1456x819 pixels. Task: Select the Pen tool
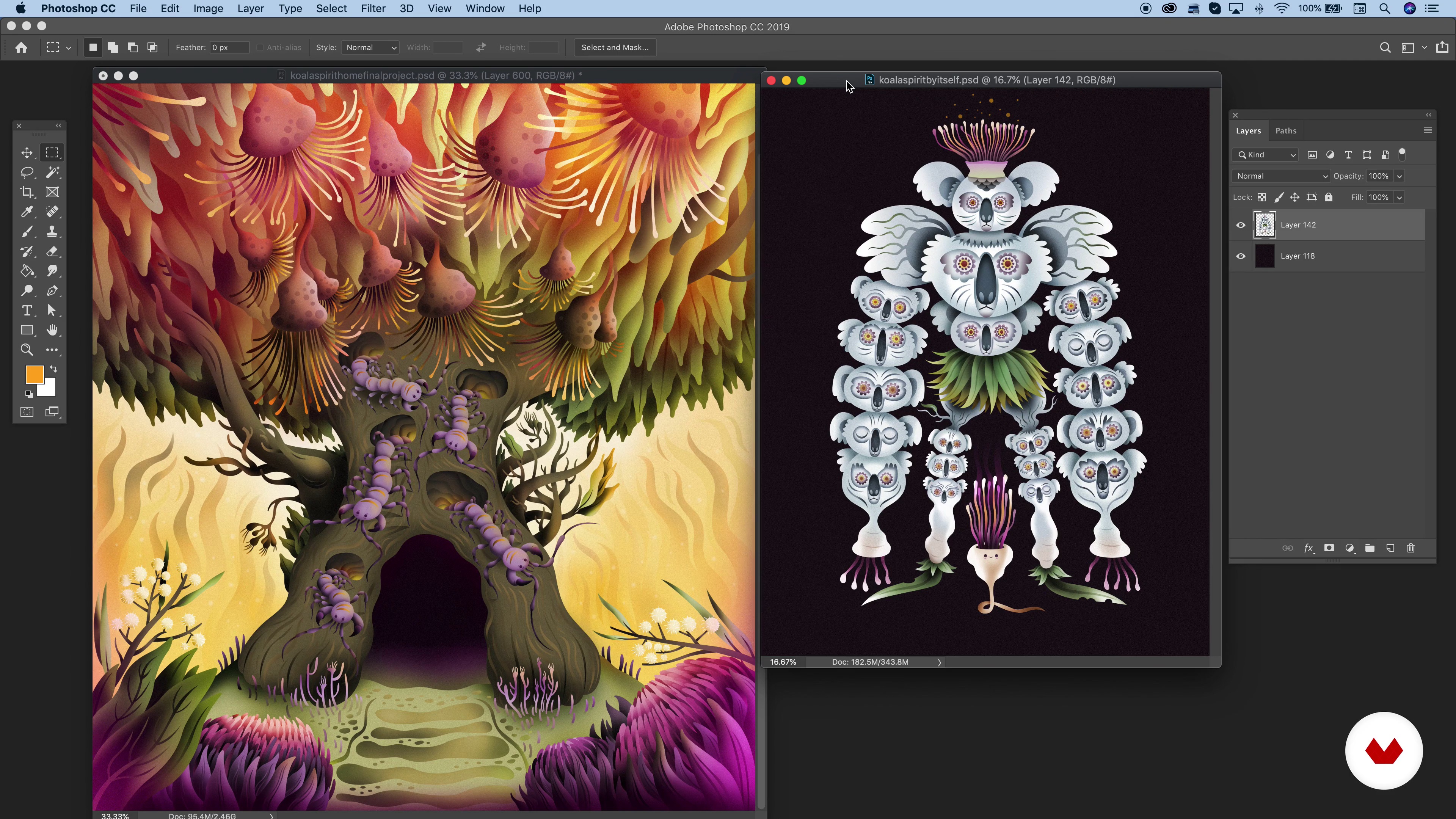point(52,291)
